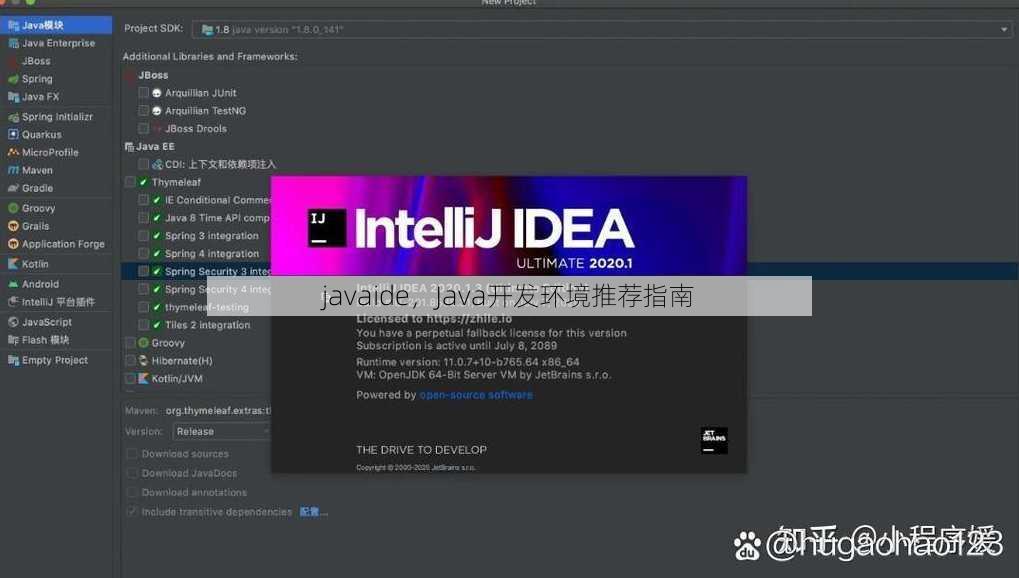Enable the JBoss Drools checkbox

pos(144,129)
